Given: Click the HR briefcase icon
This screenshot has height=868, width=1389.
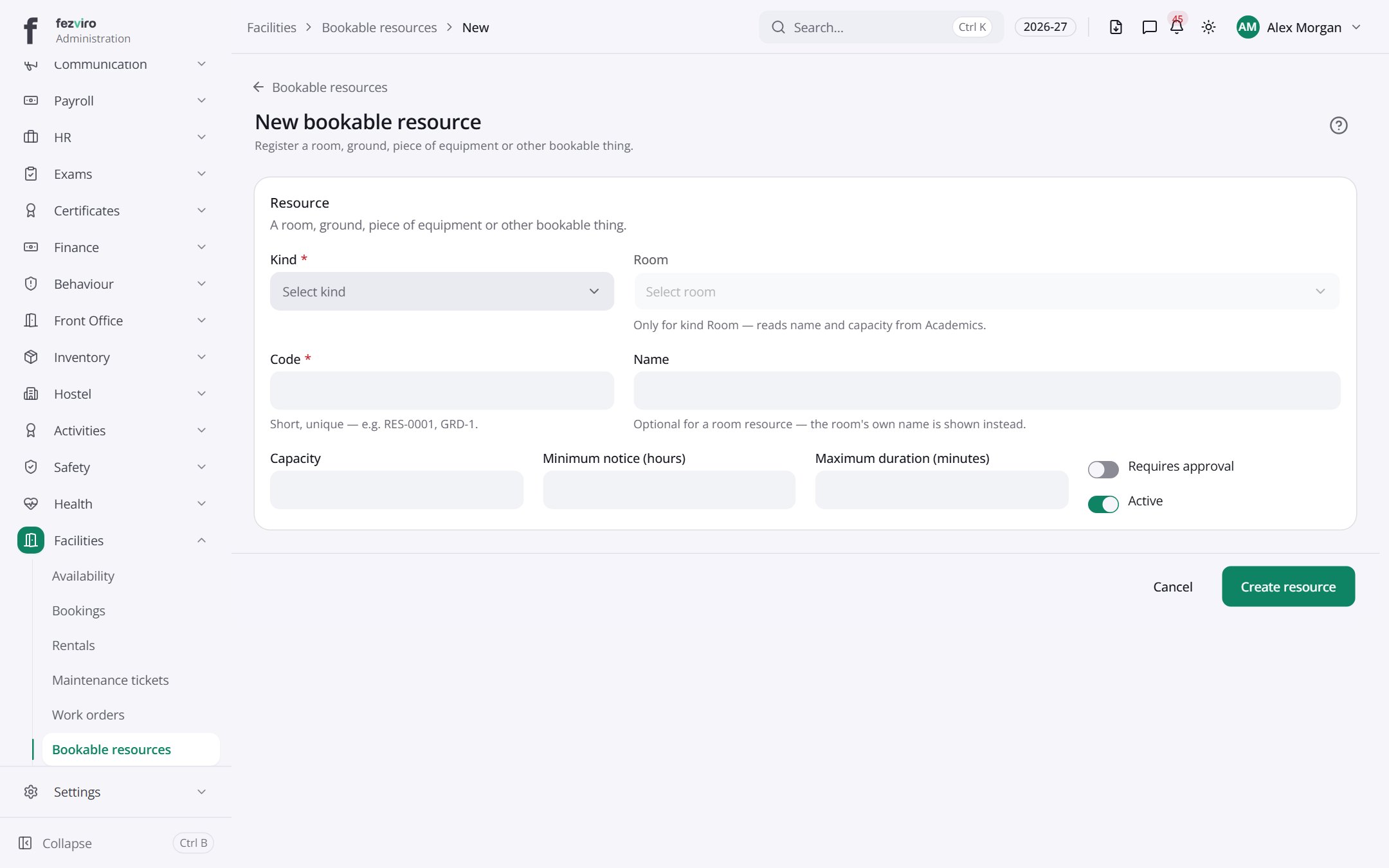Looking at the screenshot, I should [31, 137].
